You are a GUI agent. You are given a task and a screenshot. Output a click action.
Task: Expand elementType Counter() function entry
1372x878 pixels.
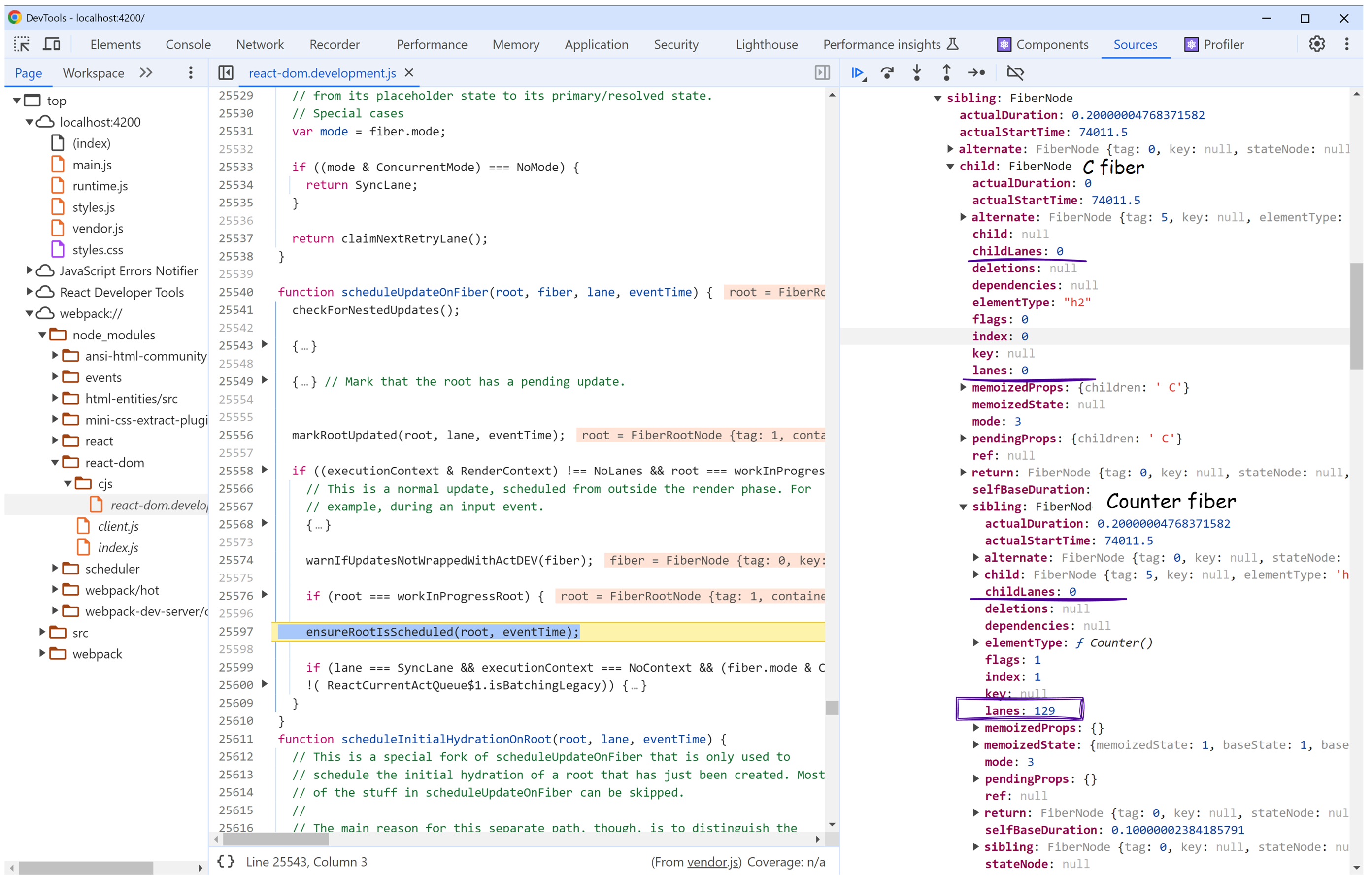[x=975, y=643]
